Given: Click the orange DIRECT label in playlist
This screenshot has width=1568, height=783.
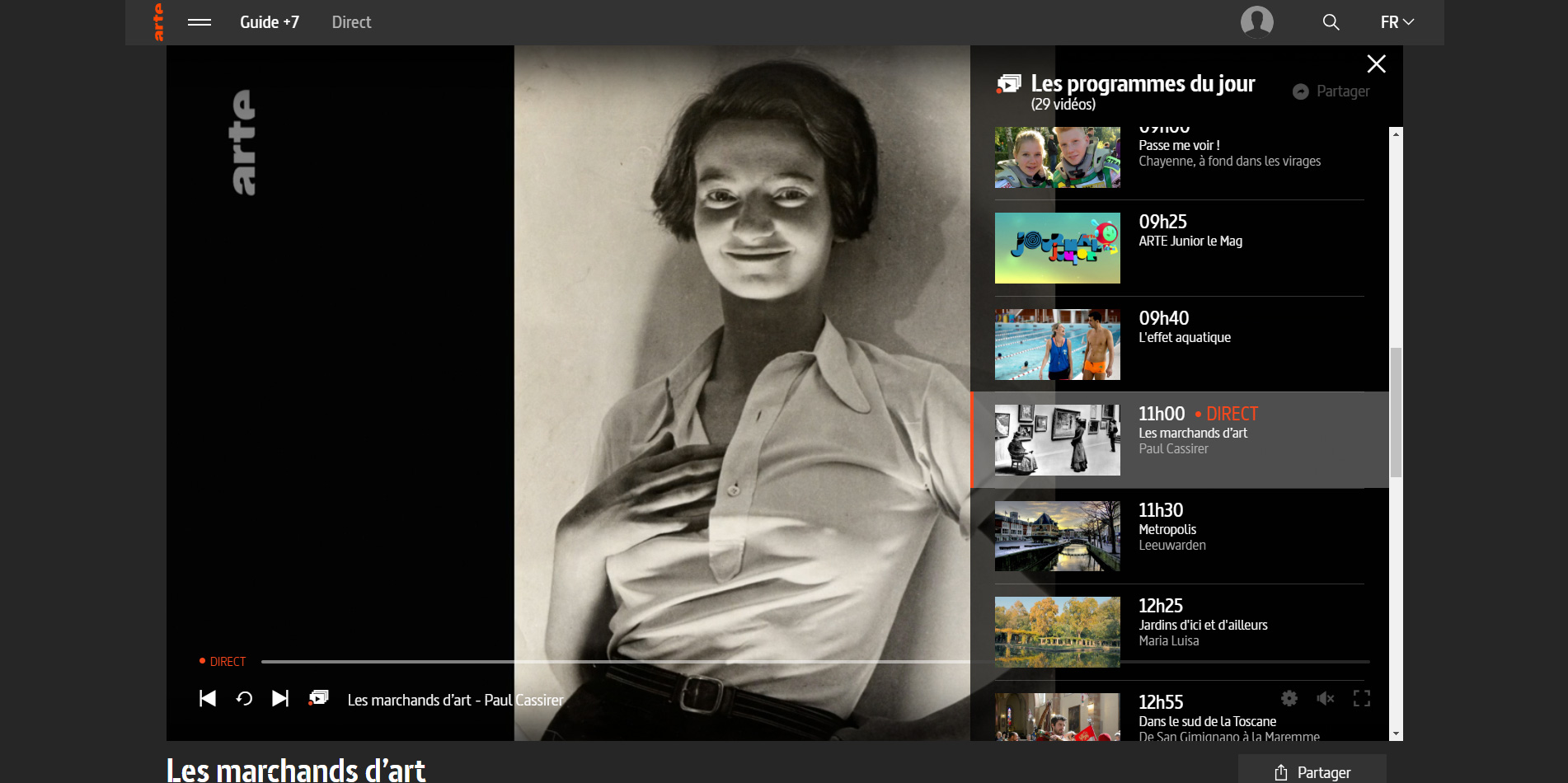Looking at the screenshot, I should (x=1227, y=414).
